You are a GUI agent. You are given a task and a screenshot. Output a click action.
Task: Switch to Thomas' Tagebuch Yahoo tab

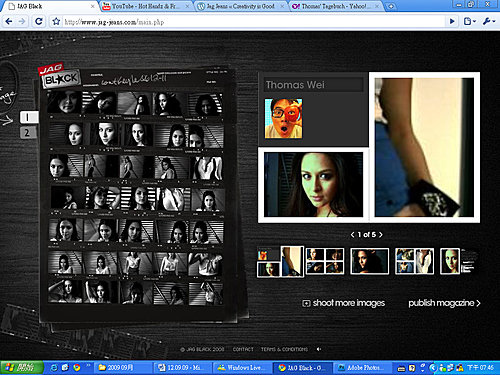click(x=336, y=6)
